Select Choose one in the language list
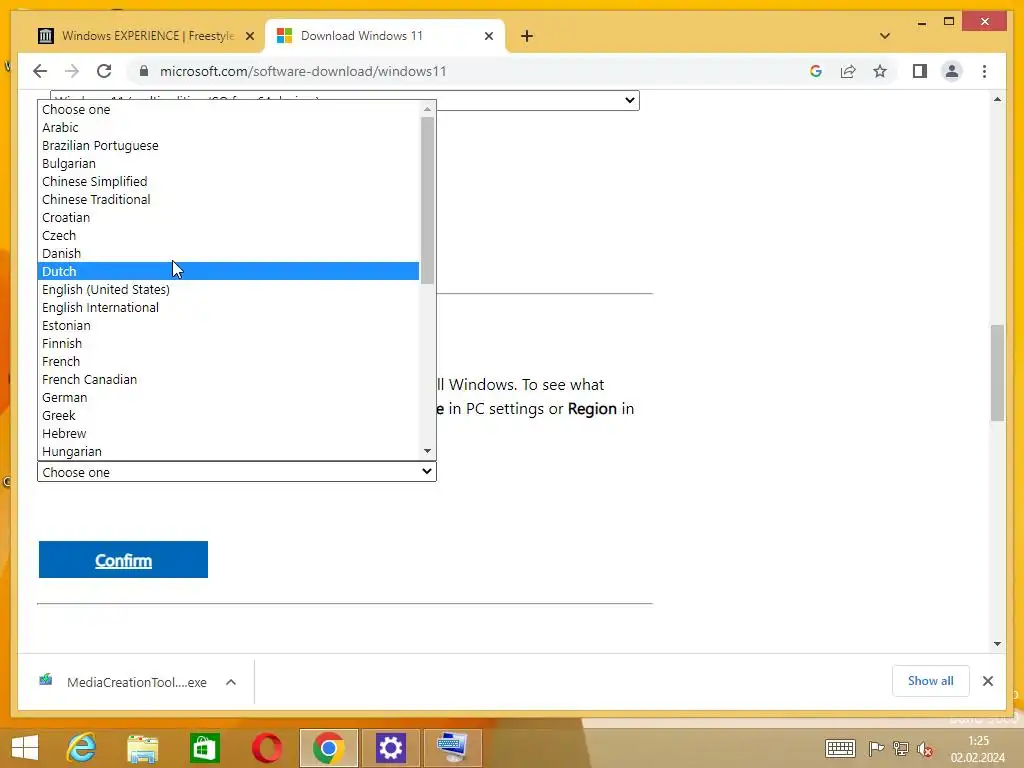Image resolution: width=1024 pixels, height=768 pixels. tap(228, 109)
